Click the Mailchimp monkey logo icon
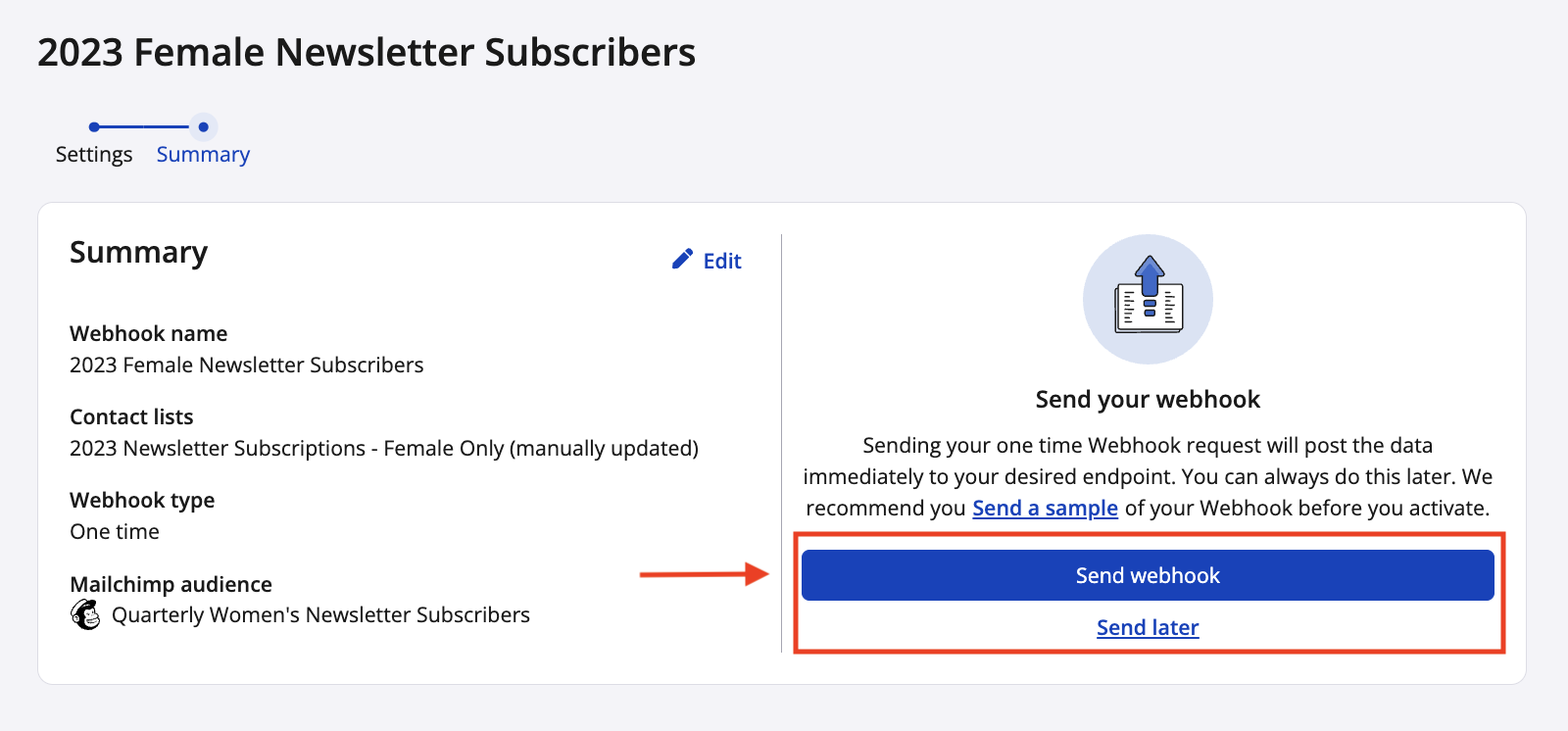1568x731 pixels. [x=85, y=614]
